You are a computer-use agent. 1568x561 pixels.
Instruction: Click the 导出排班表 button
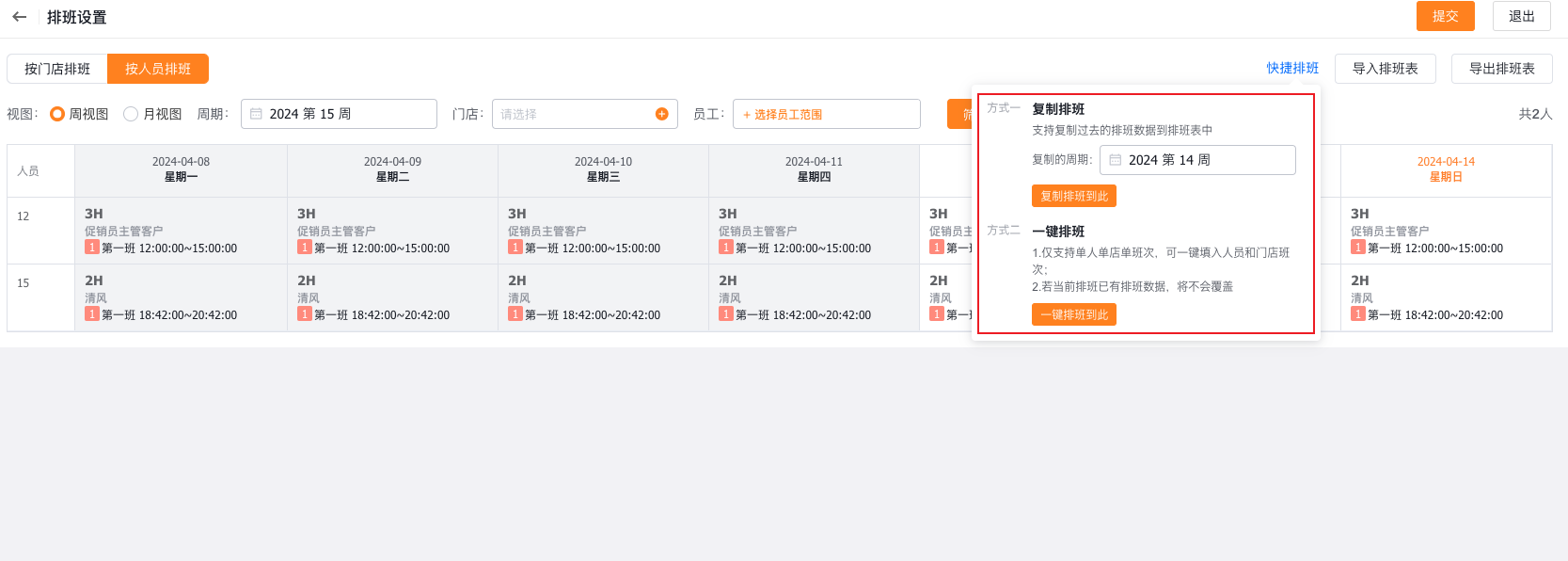click(1502, 69)
